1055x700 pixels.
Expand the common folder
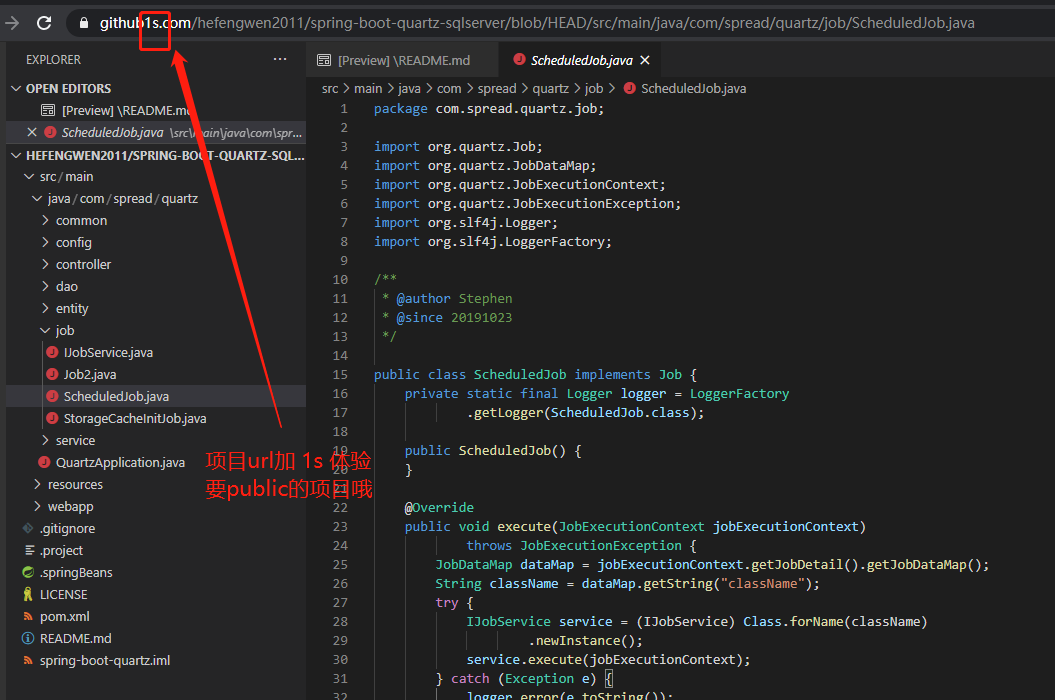point(45,220)
